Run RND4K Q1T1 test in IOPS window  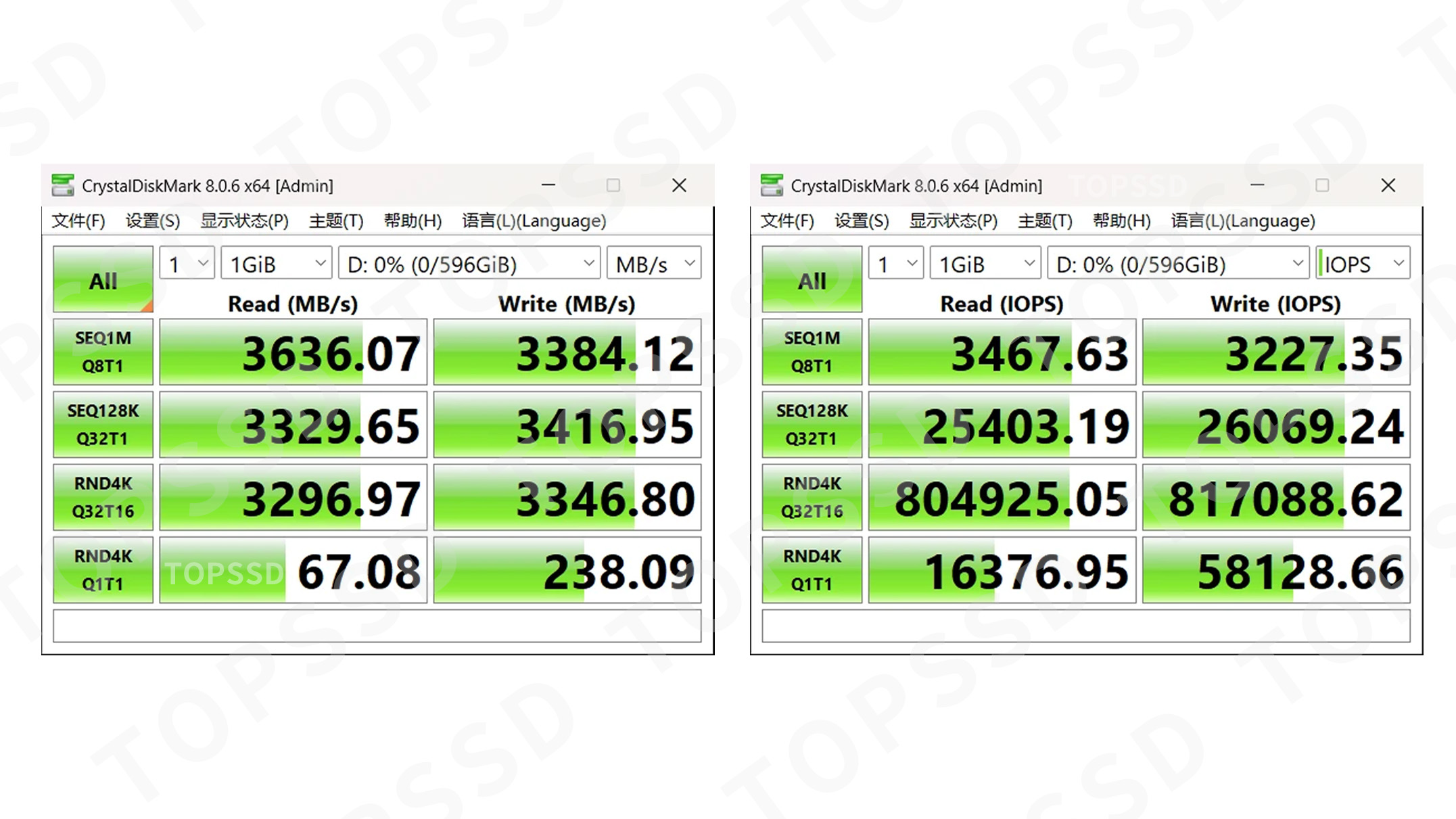pyautogui.click(x=812, y=570)
